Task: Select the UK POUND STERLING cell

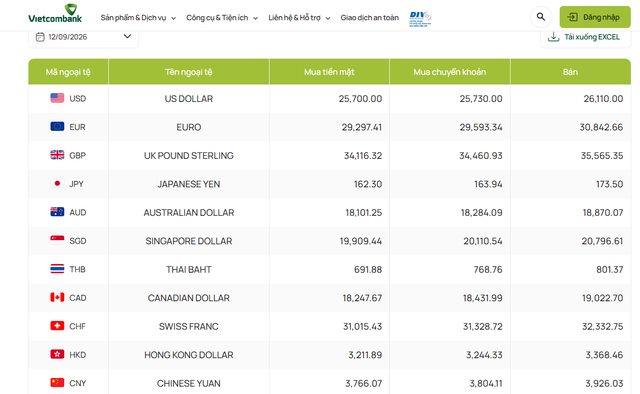Action: point(189,156)
